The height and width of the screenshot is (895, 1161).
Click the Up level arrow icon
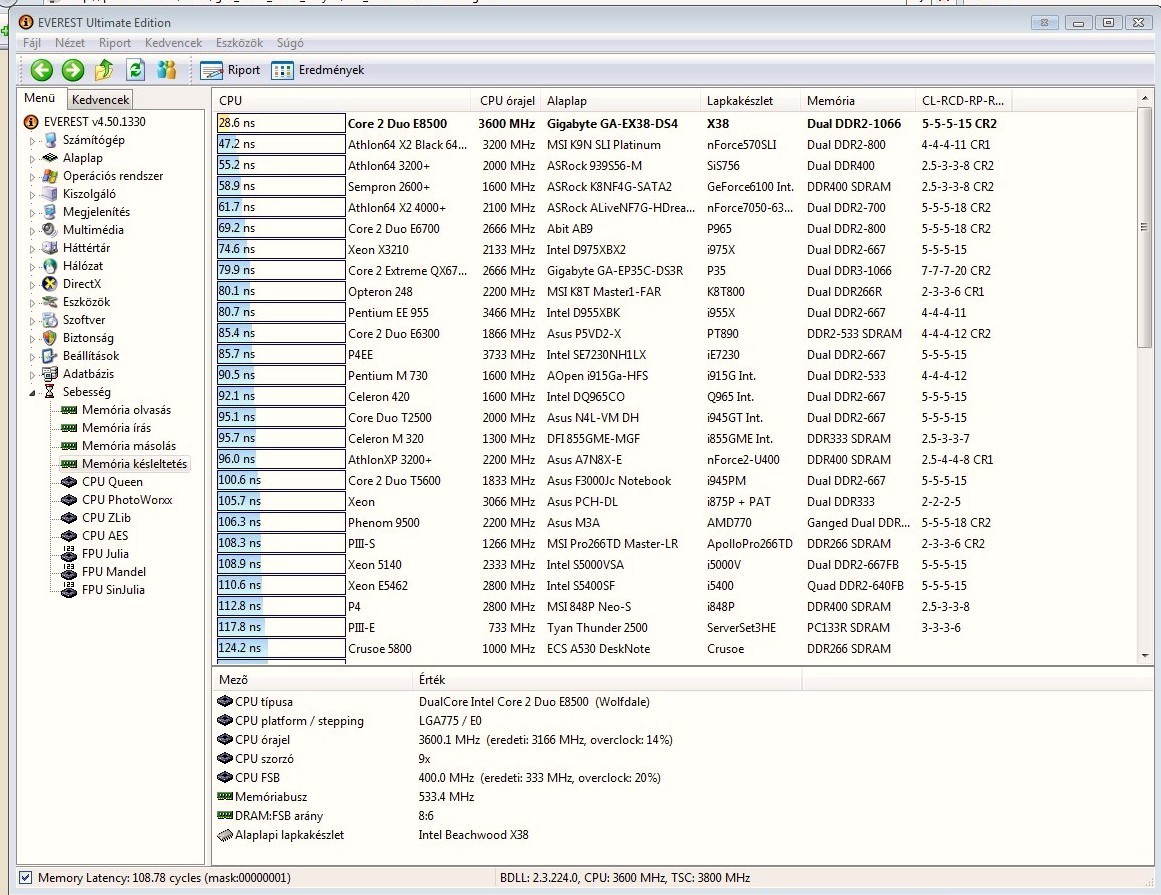coord(104,70)
